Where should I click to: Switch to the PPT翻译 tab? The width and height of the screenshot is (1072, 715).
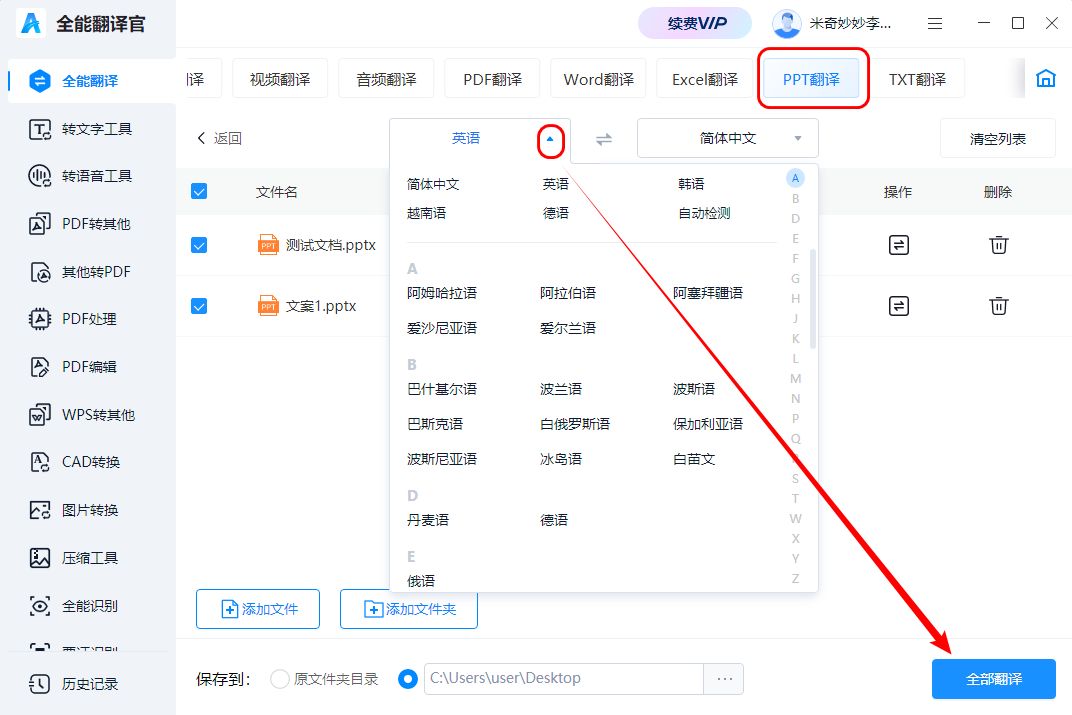pos(811,79)
